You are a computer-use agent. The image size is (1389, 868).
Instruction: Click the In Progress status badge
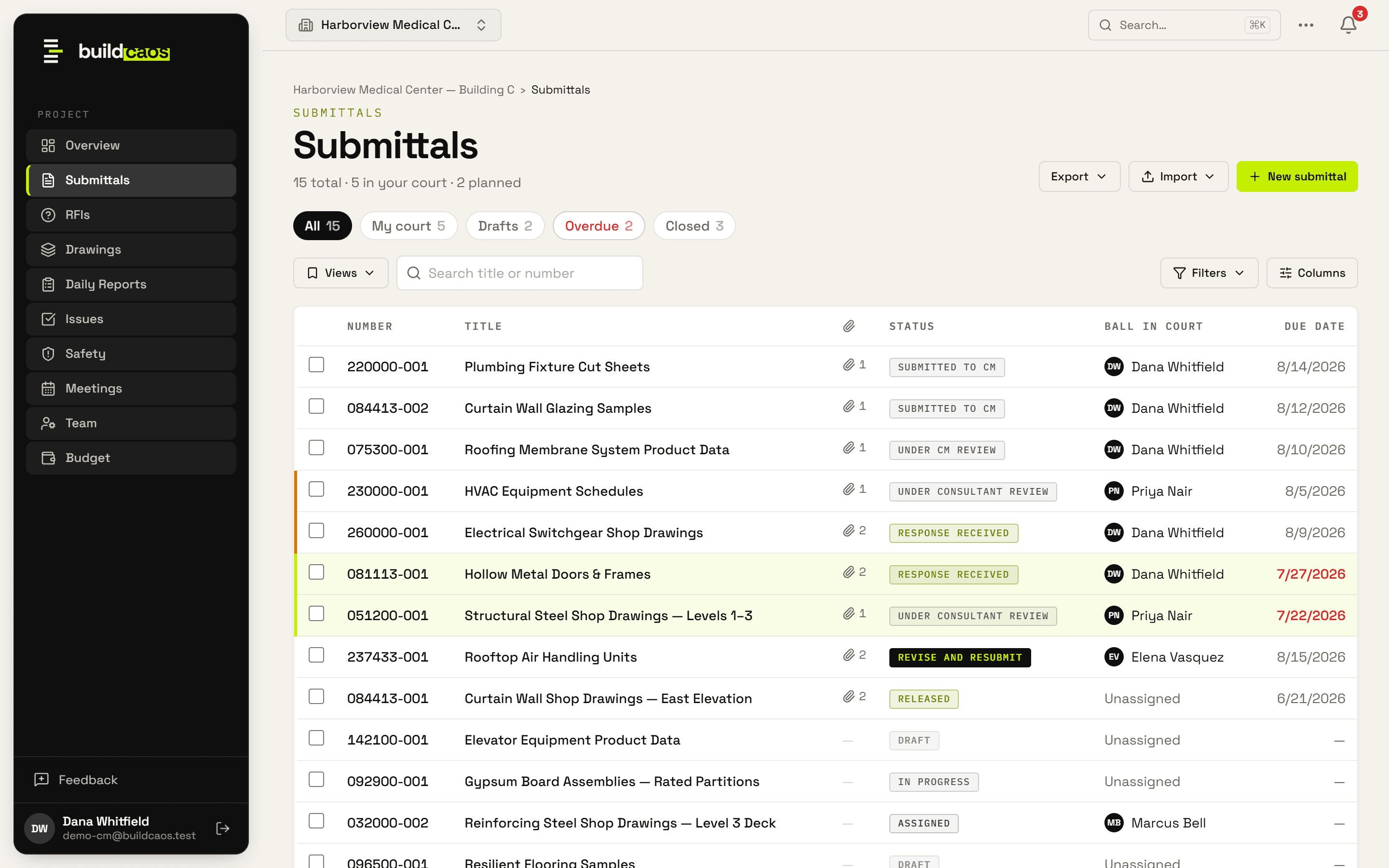933,782
